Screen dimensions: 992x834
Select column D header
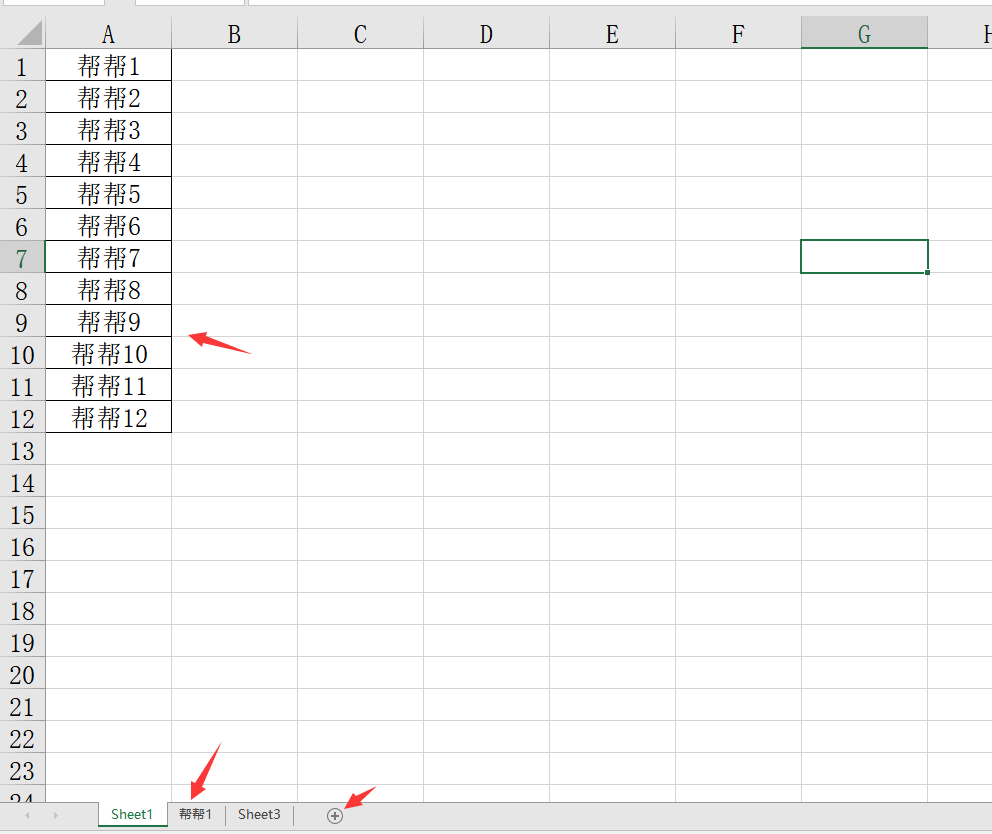click(x=486, y=34)
